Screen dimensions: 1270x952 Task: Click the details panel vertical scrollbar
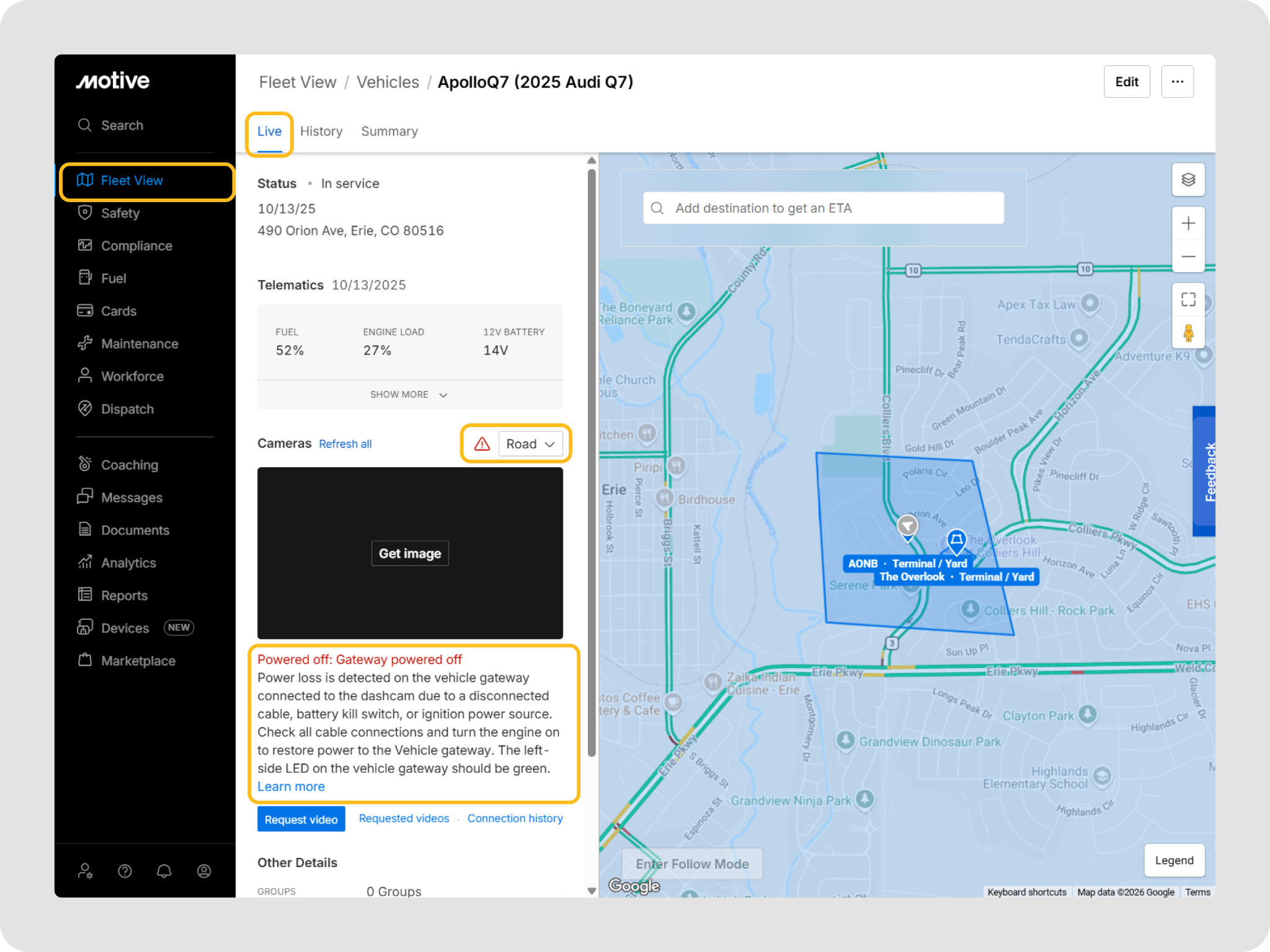coord(592,459)
